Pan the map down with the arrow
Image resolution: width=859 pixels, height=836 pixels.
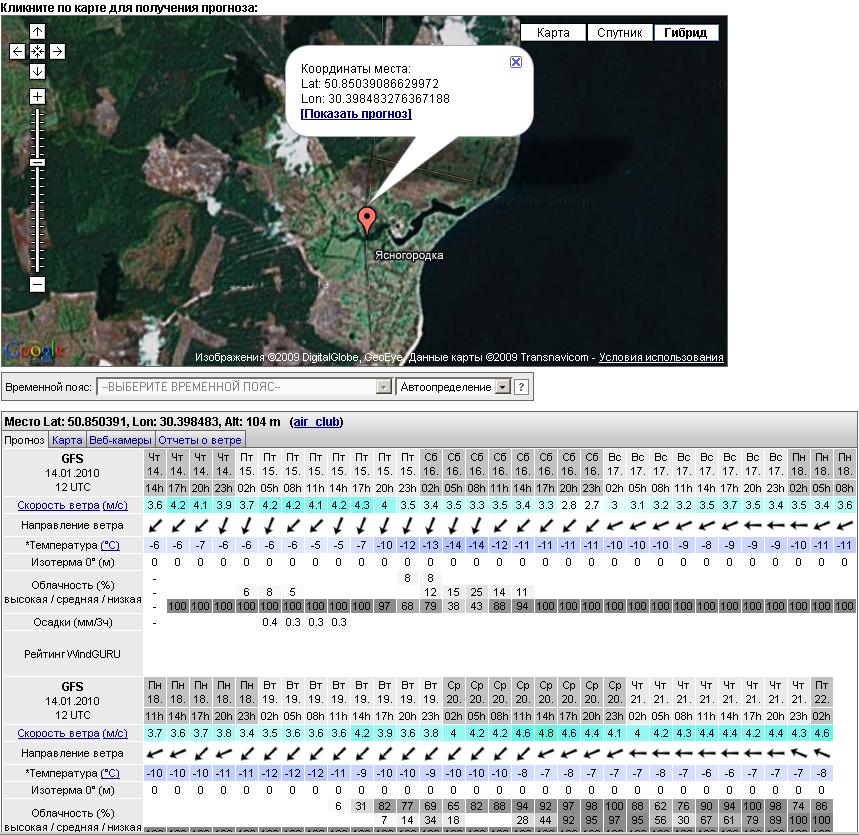point(37,71)
